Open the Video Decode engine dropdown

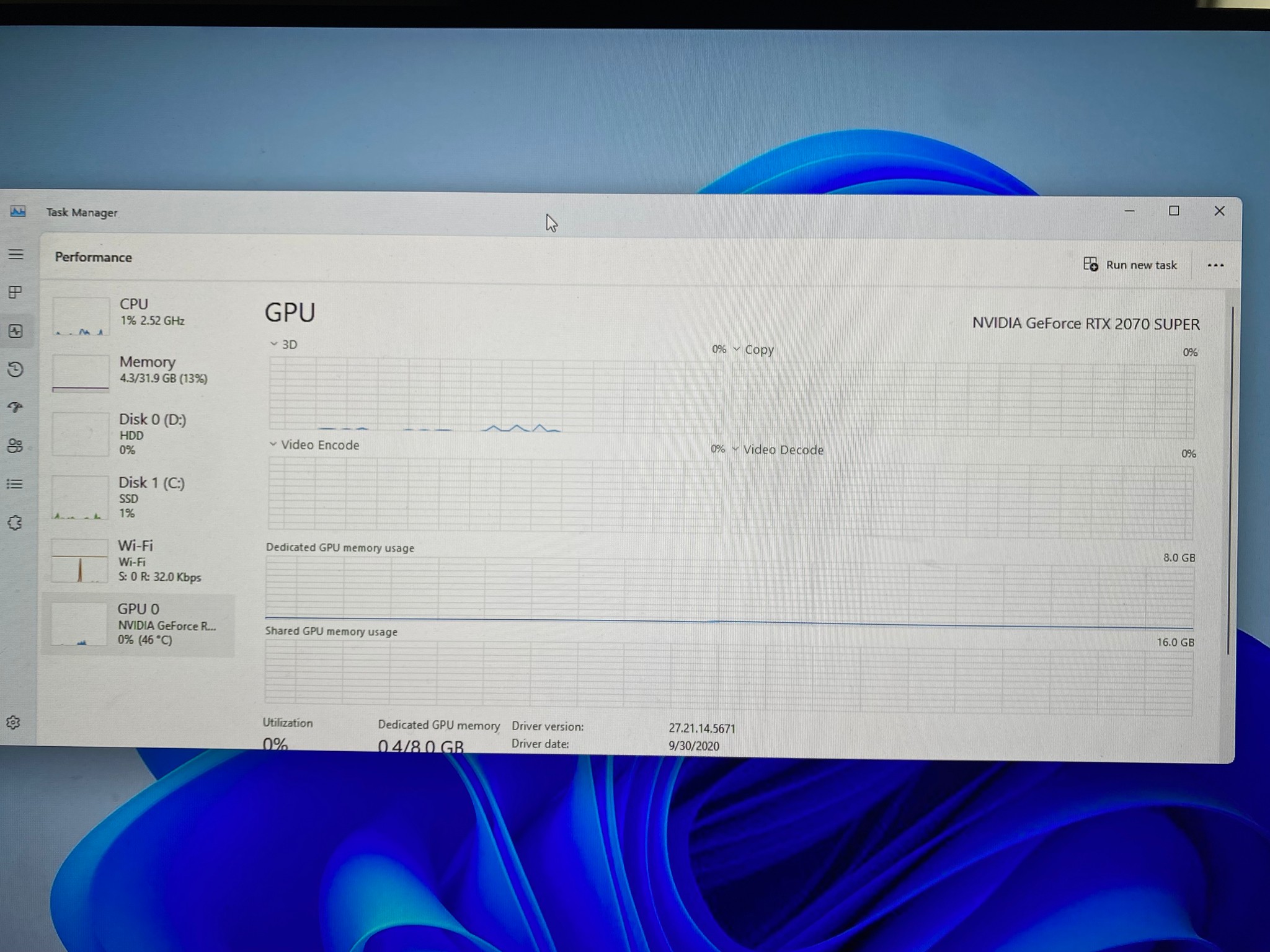coord(778,449)
